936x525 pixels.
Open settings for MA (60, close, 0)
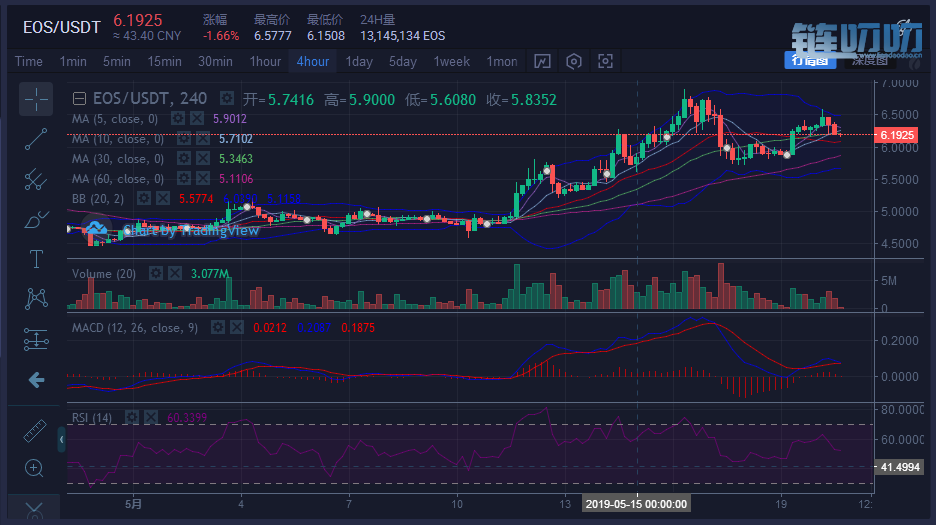(x=183, y=178)
